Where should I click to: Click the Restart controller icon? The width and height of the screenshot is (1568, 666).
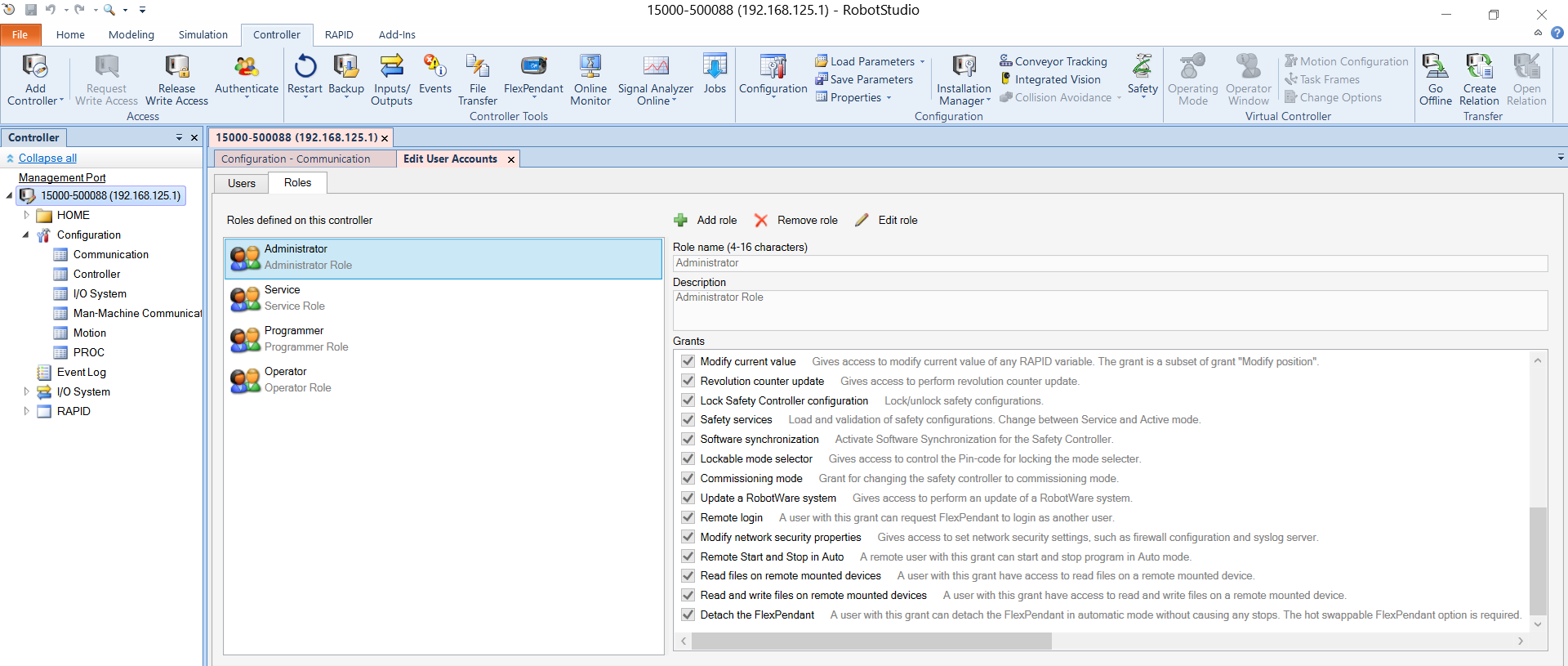(305, 65)
